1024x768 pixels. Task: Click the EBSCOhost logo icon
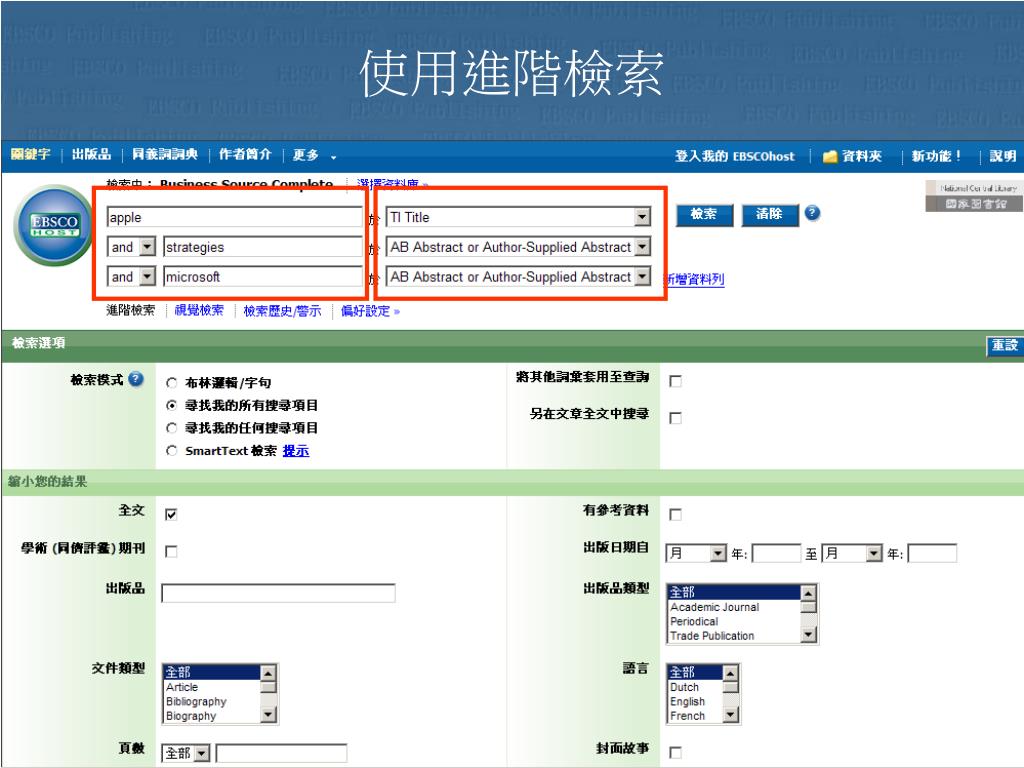tap(48, 228)
